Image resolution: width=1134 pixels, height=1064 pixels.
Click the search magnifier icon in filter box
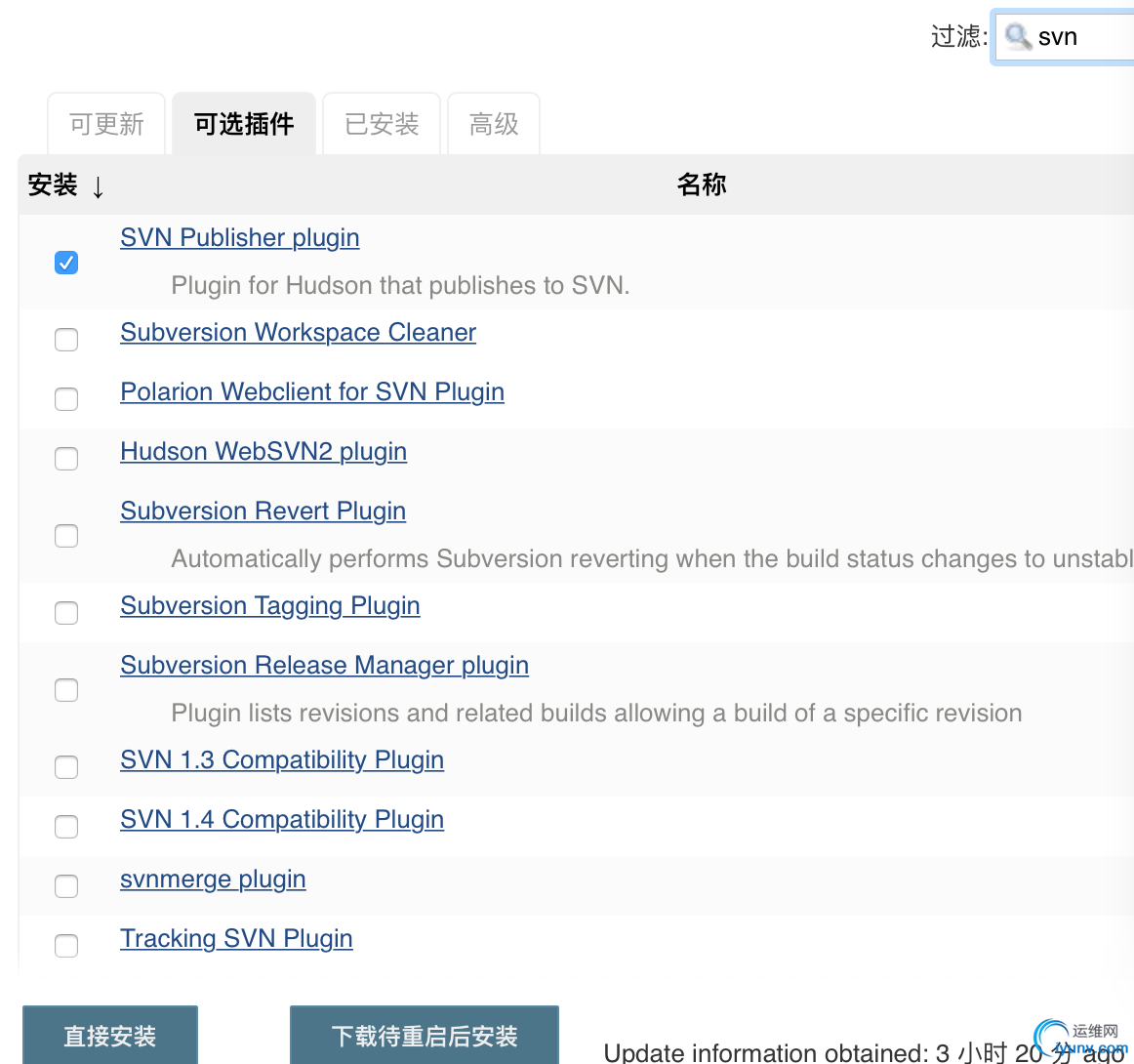[1018, 36]
